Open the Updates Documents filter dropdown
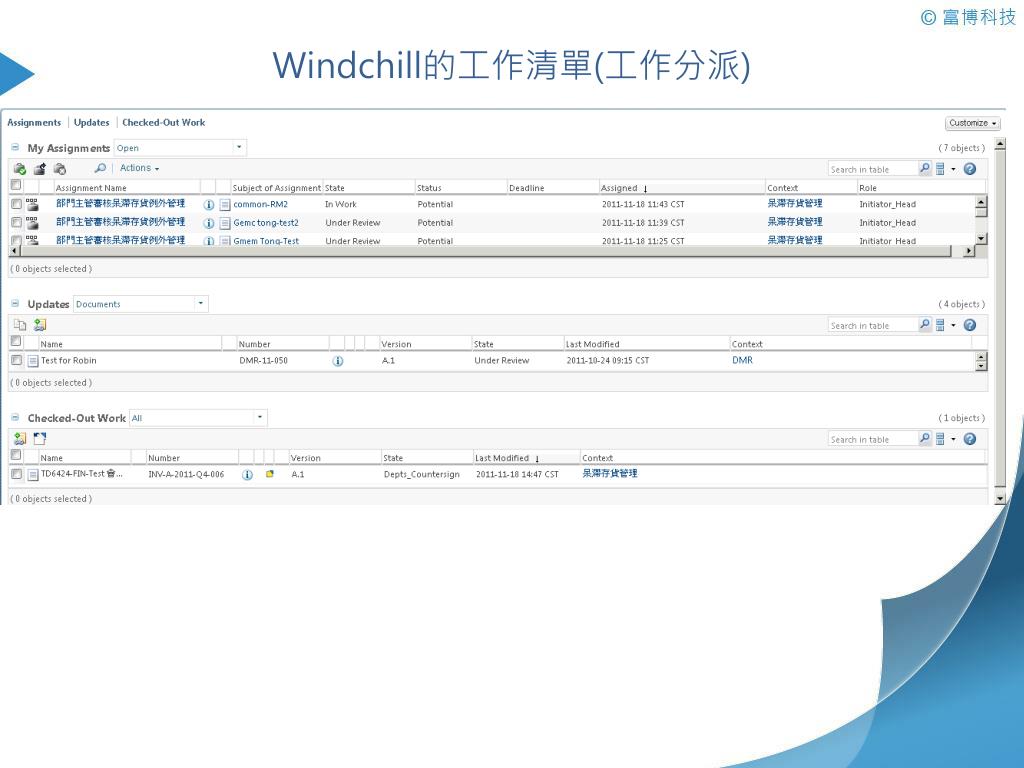Screen dimensions: 1024x768 pyautogui.click(x=200, y=304)
